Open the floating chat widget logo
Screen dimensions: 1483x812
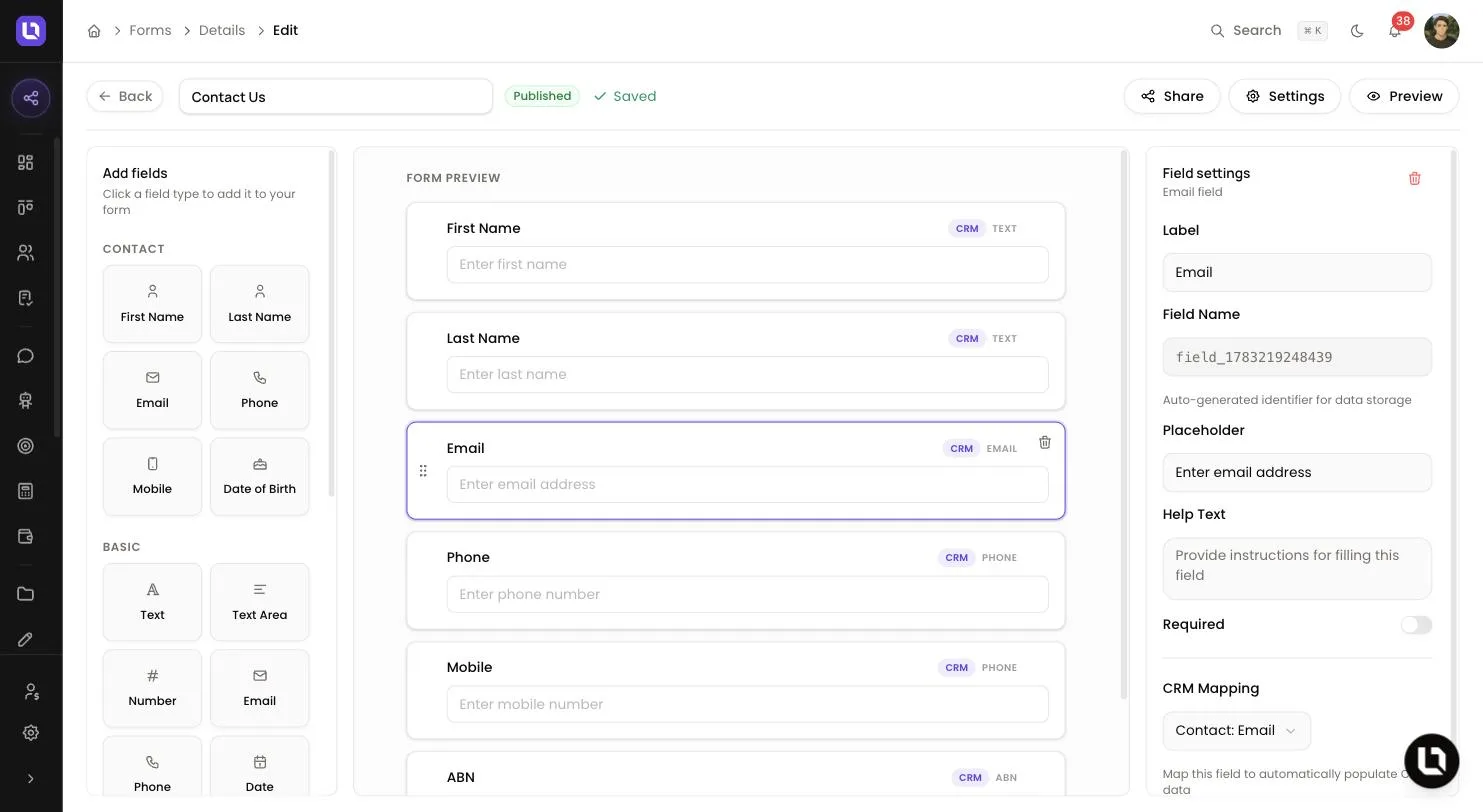1432,761
